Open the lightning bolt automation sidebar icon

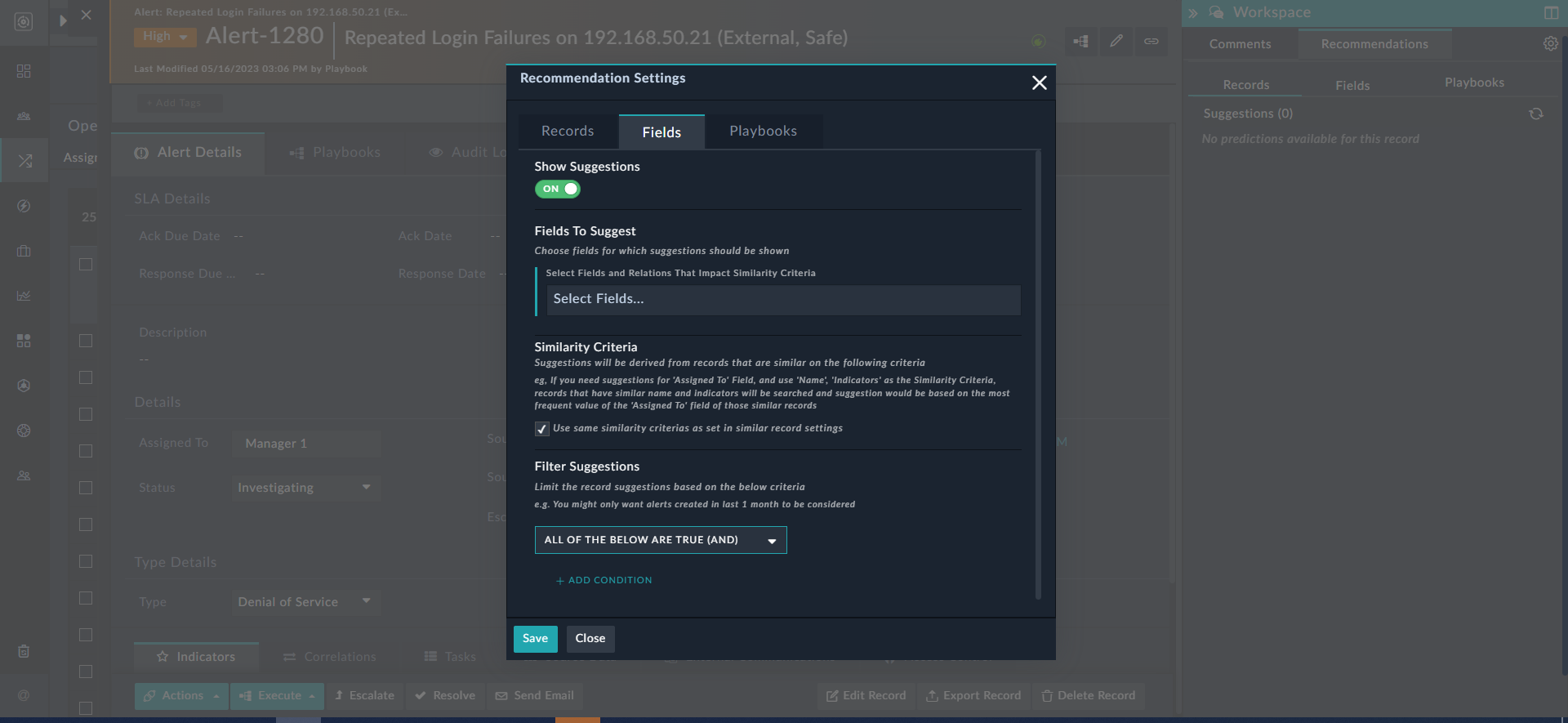pyautogui.click(x=24, y=206)
